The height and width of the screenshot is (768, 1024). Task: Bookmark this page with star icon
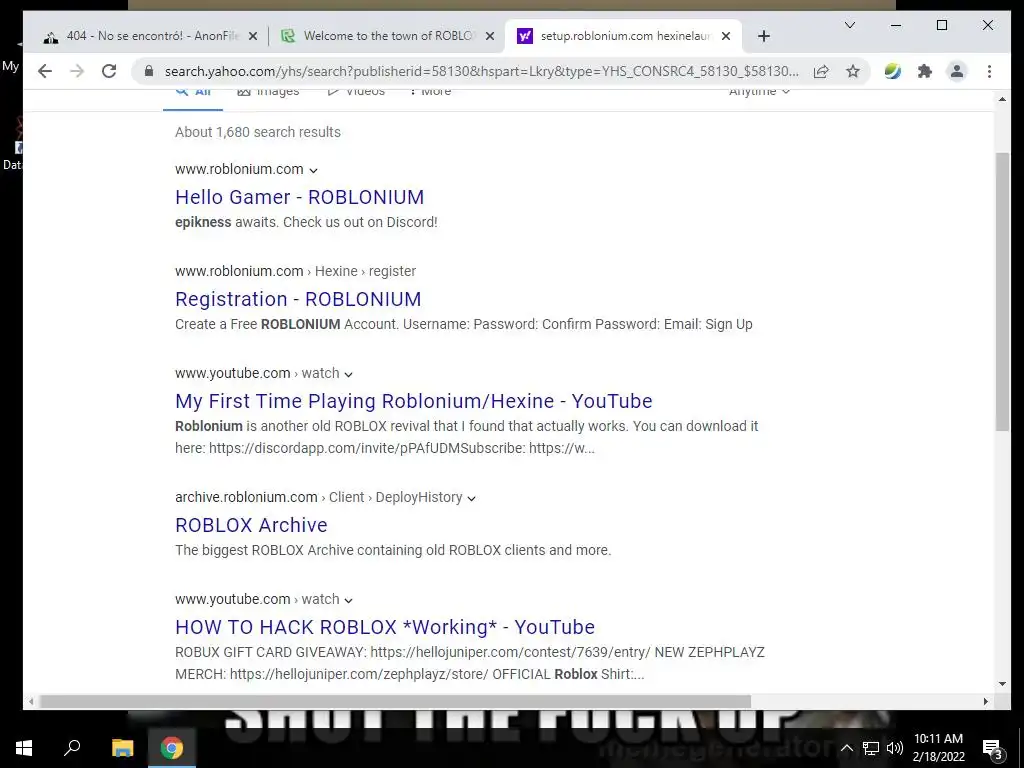[x=853, y=71]
